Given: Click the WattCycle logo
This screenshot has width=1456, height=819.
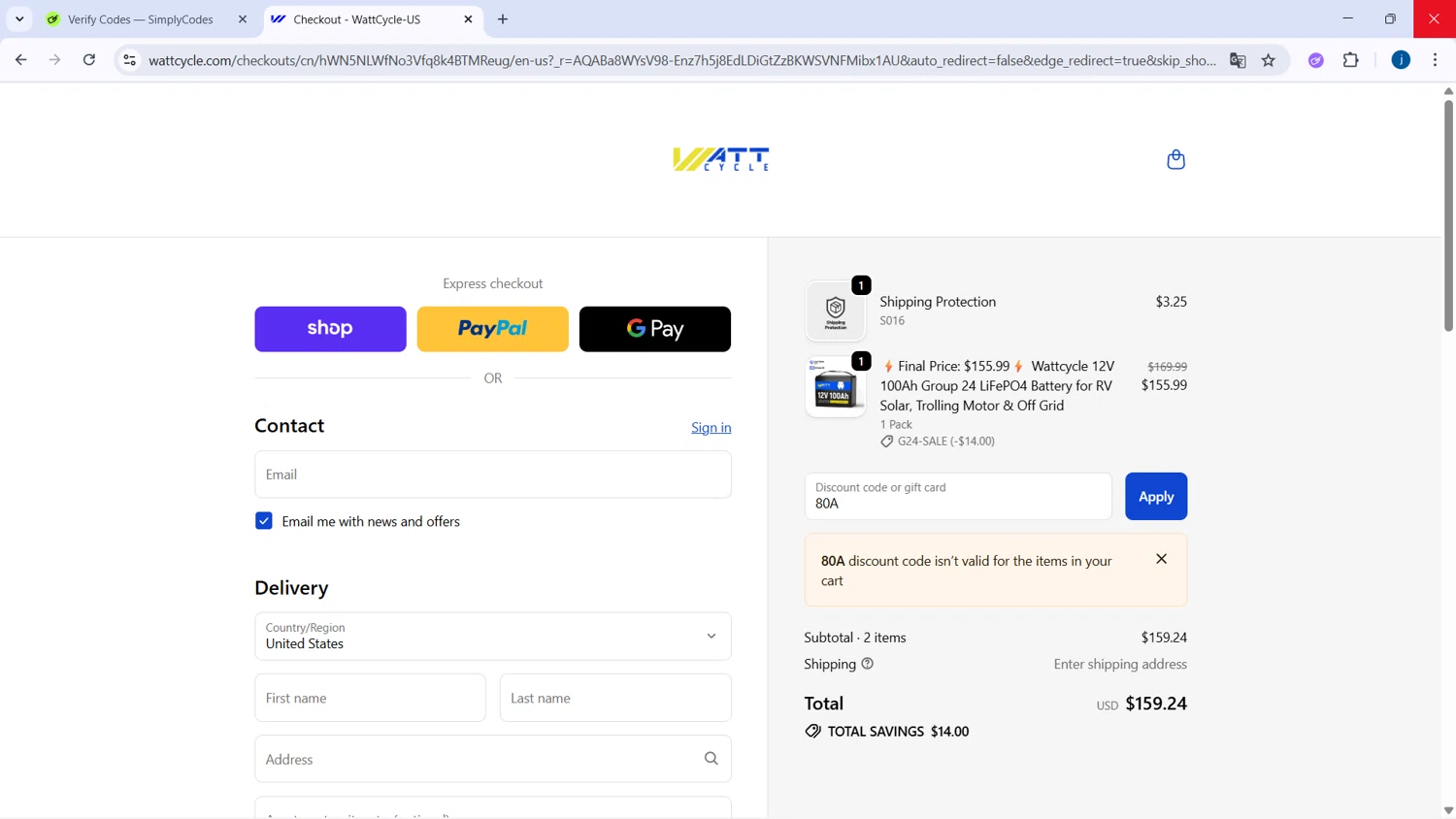Looking at the screenshot, I should click(721, 159).
